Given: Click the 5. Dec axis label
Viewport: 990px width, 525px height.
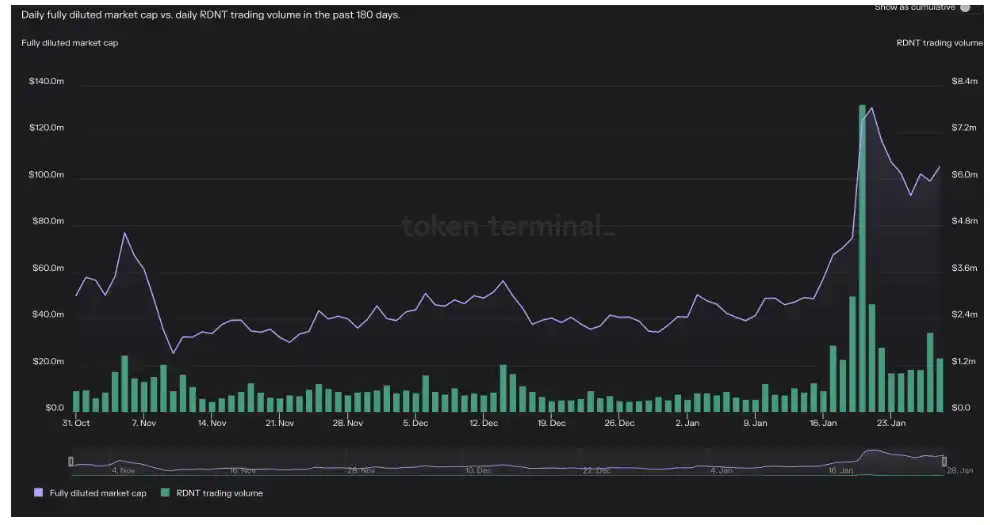Looking at the screenshot, I should click(415, 423).
